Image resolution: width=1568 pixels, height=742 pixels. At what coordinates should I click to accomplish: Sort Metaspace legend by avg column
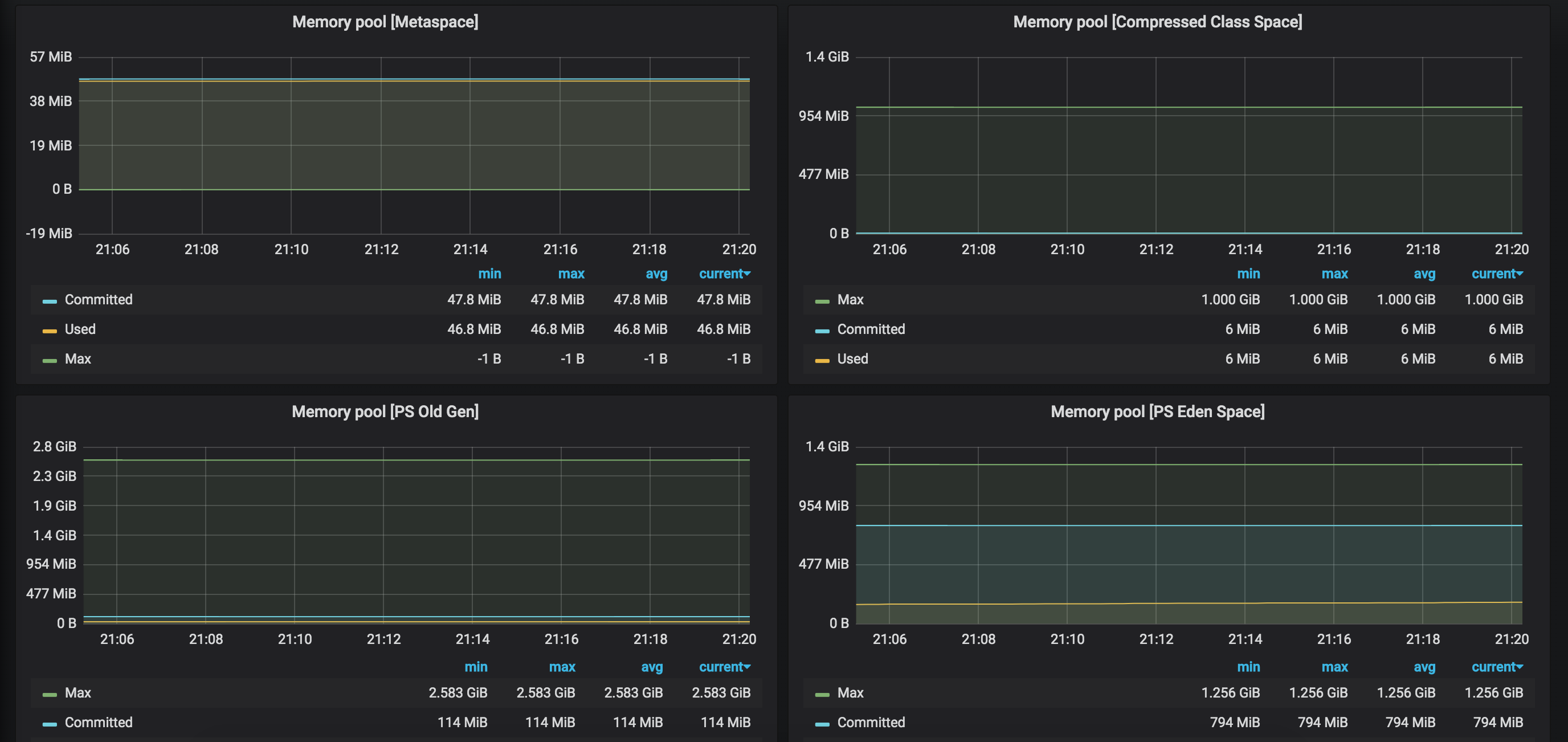(x=656, y=274)
